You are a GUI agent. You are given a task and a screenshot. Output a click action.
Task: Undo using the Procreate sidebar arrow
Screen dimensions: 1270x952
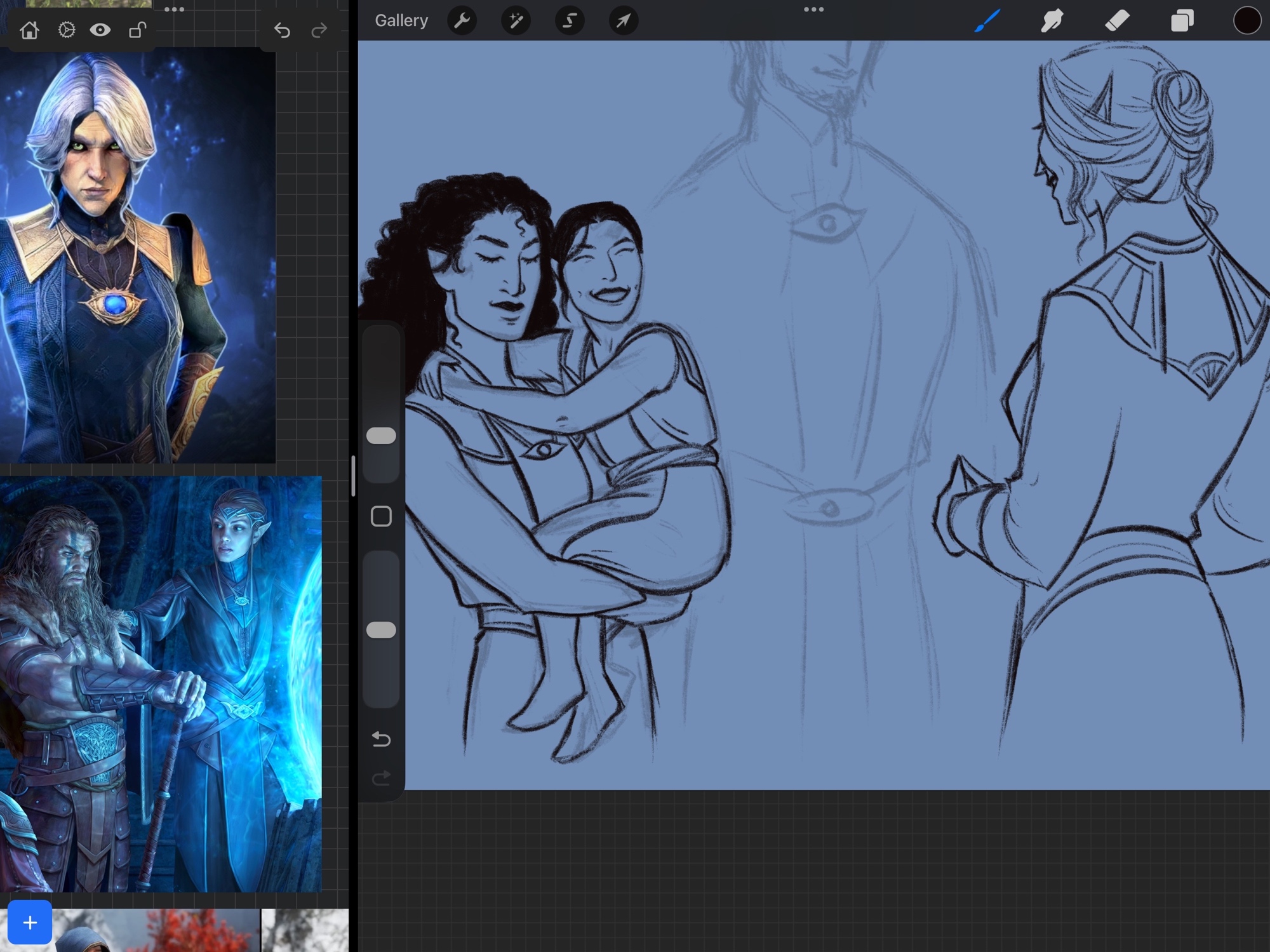(381, 739)
